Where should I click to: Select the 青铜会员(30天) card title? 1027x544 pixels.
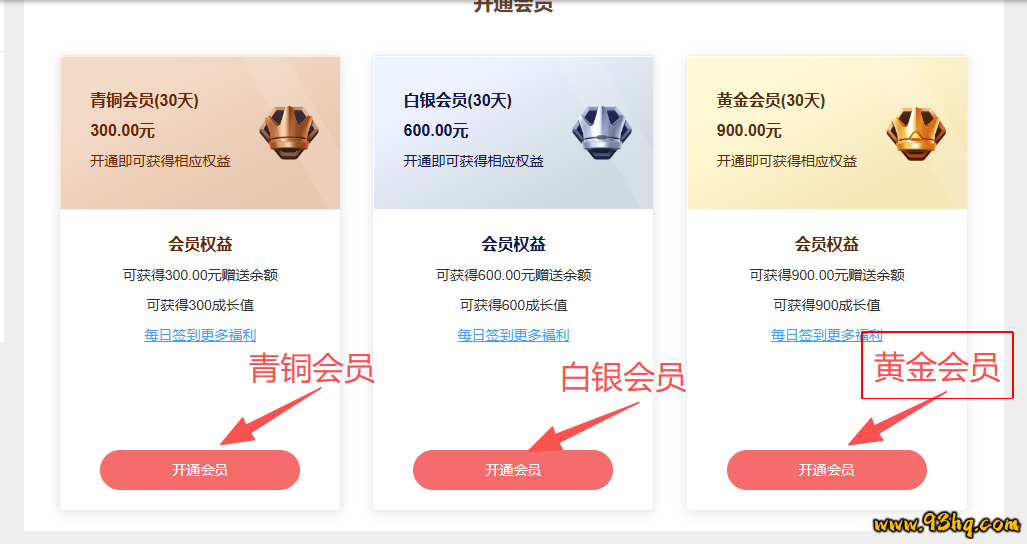pyautogui.click(x=144, y=101)
